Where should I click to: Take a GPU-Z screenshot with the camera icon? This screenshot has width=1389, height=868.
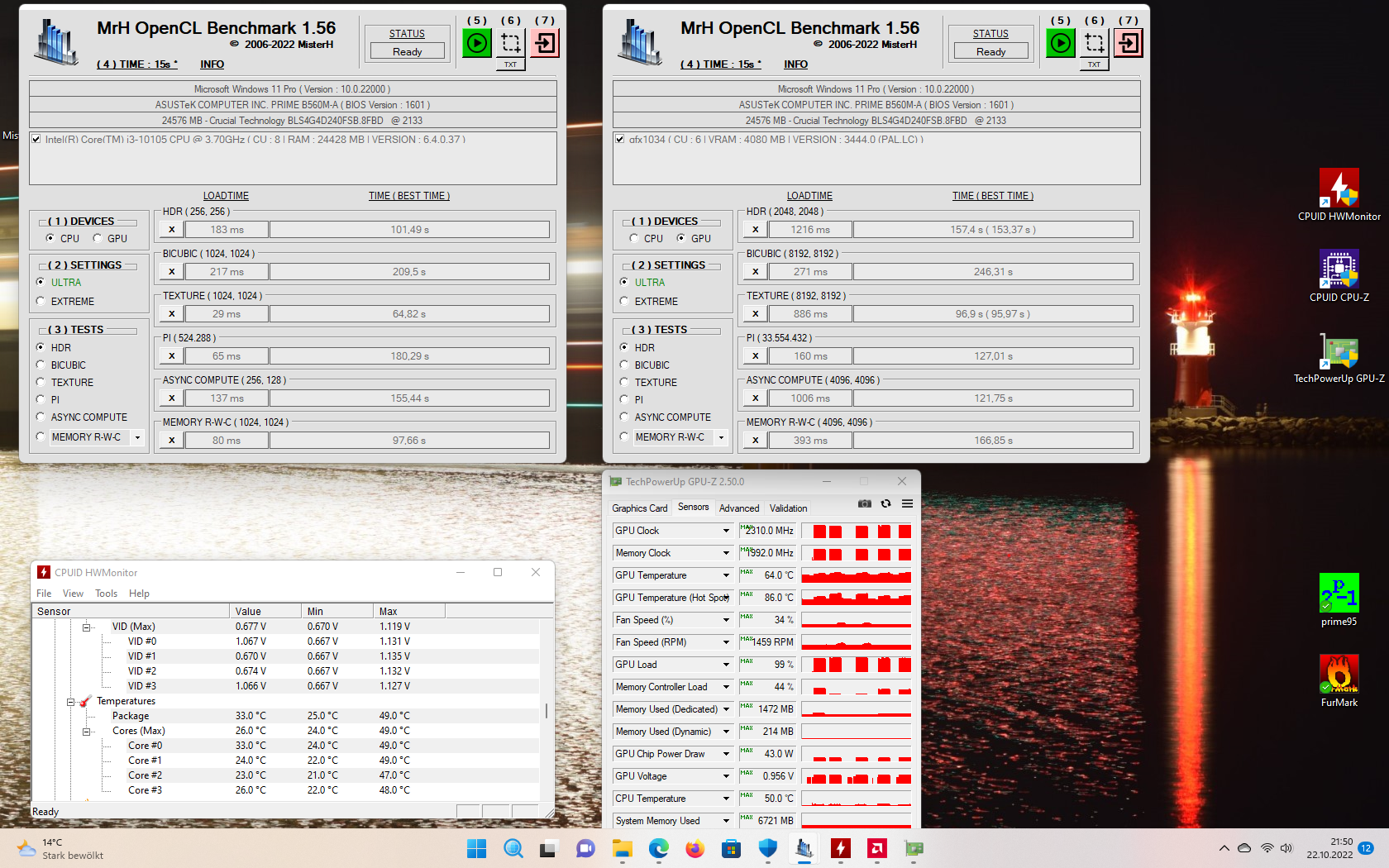(x=865, y=503)
